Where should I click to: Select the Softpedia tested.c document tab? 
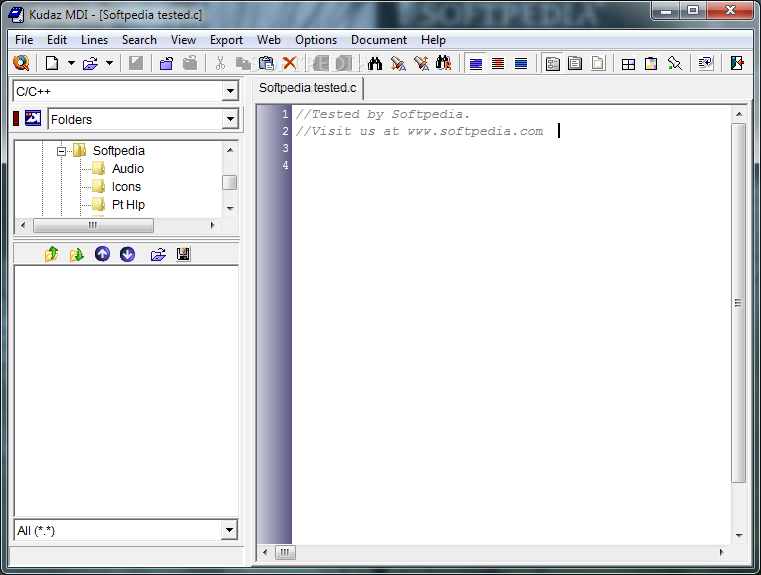[308, 88]
